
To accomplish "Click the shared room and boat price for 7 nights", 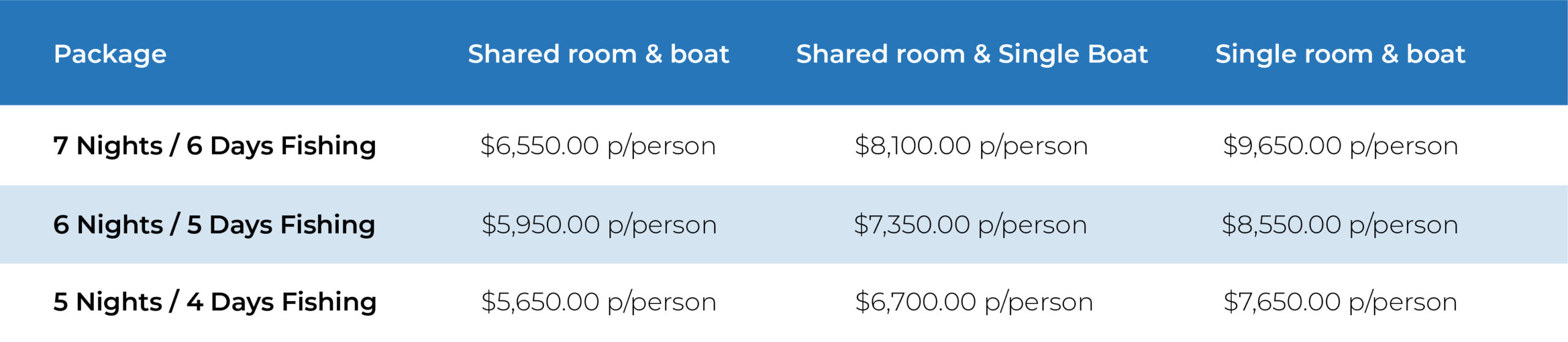I will click(598, 146).
